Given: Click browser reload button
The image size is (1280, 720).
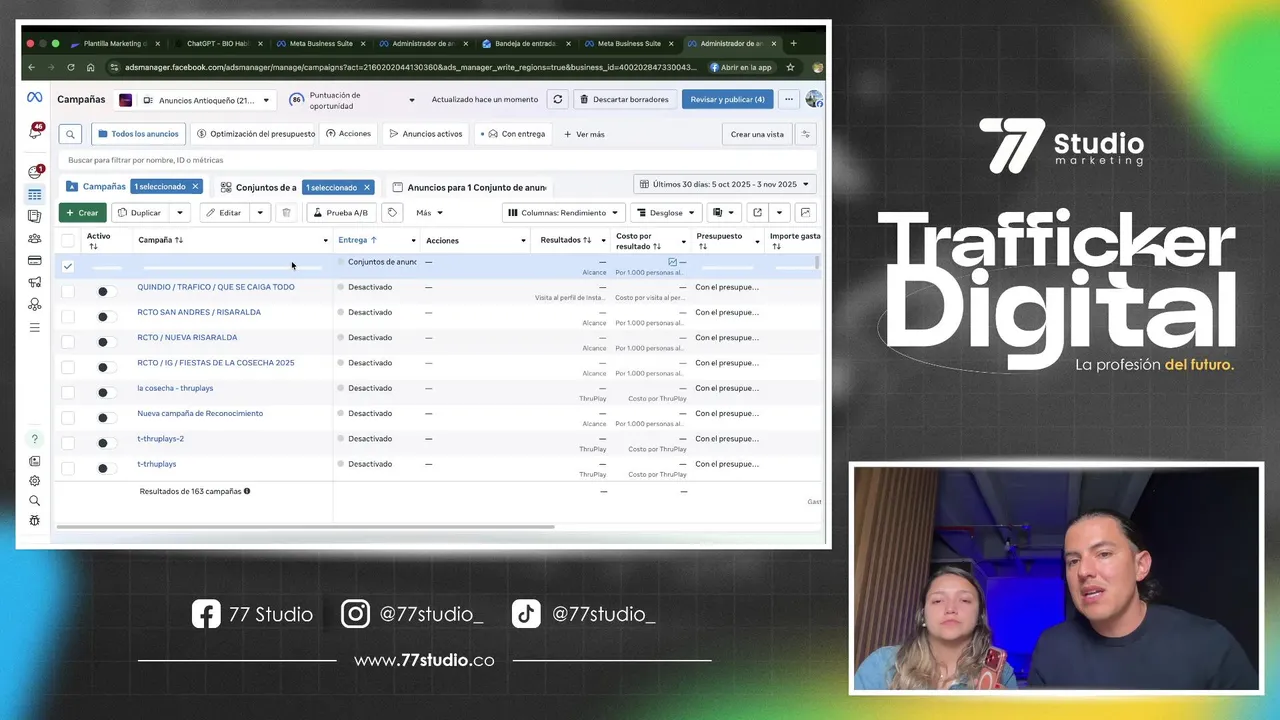Looking at the screenshot, I should point(70,68).
